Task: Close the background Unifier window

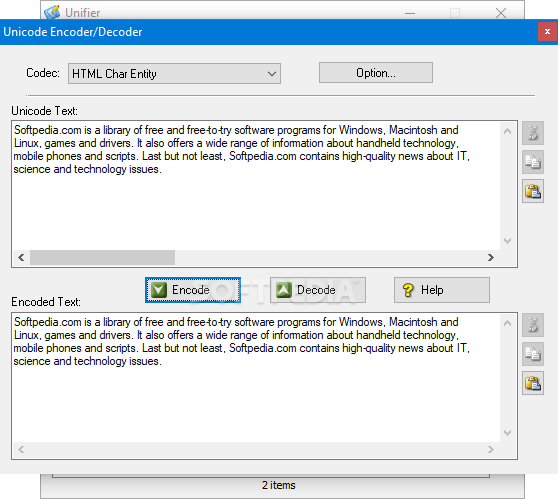Action: click(x=501, y=13)
